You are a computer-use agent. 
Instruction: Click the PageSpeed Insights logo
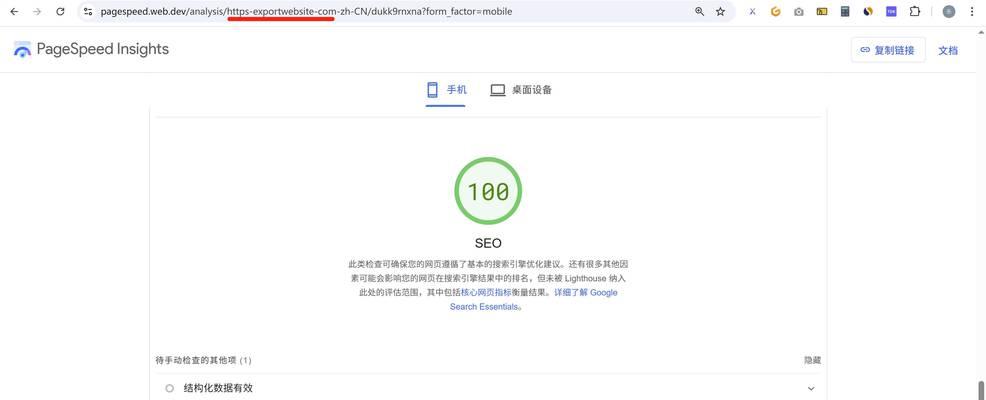tap(22, 50)
